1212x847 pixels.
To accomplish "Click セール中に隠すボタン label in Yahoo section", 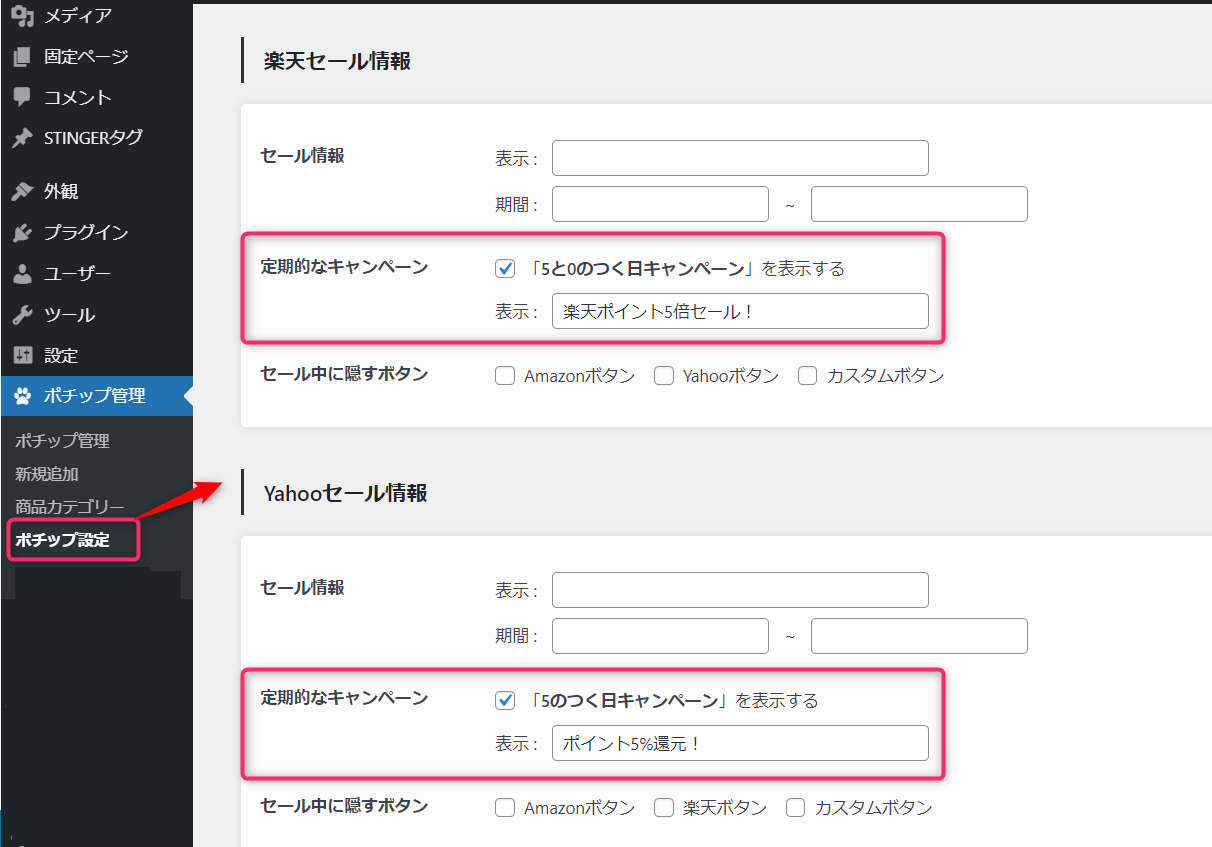I will 344,805.
